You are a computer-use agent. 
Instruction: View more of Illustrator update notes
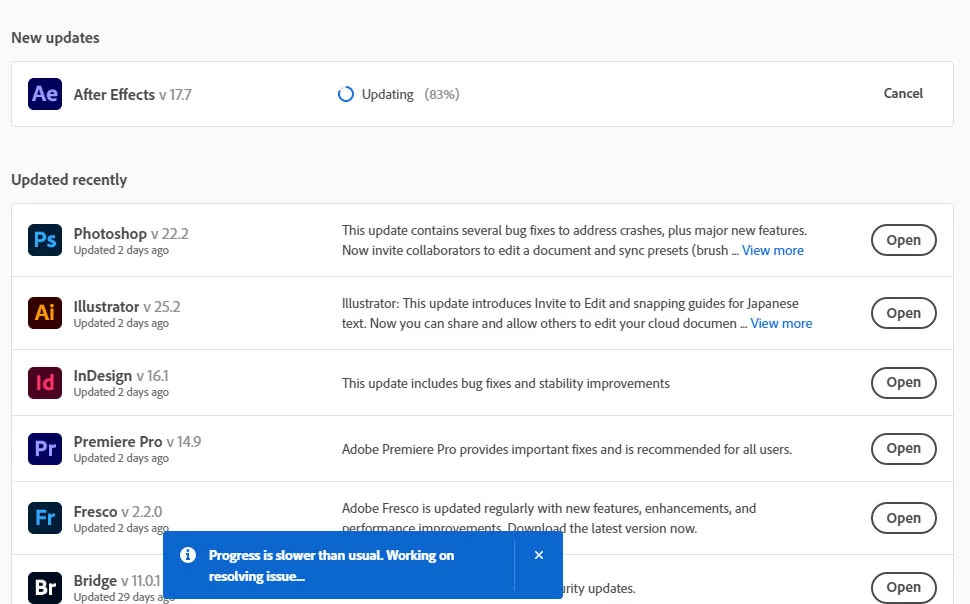[x=781, y=324]
